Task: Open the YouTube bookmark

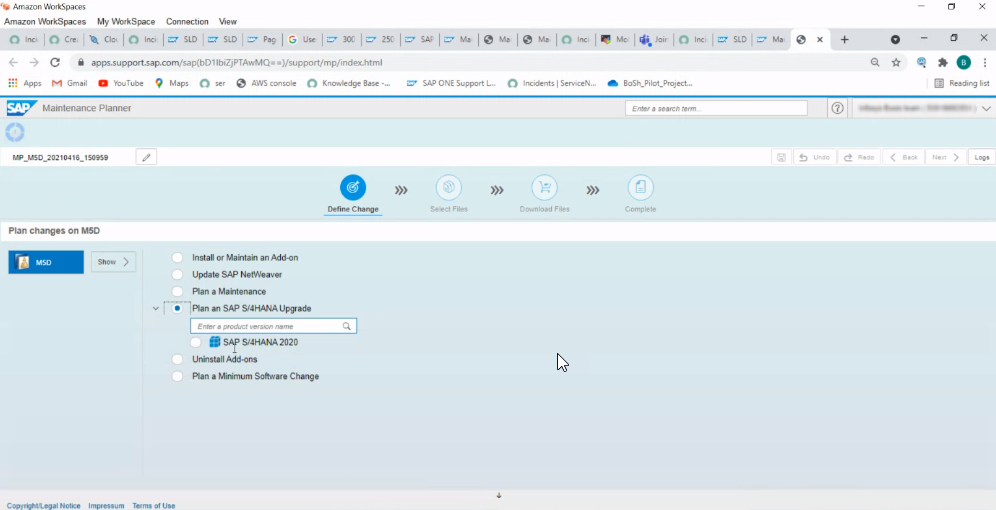Action: click(x=121, y=83)
